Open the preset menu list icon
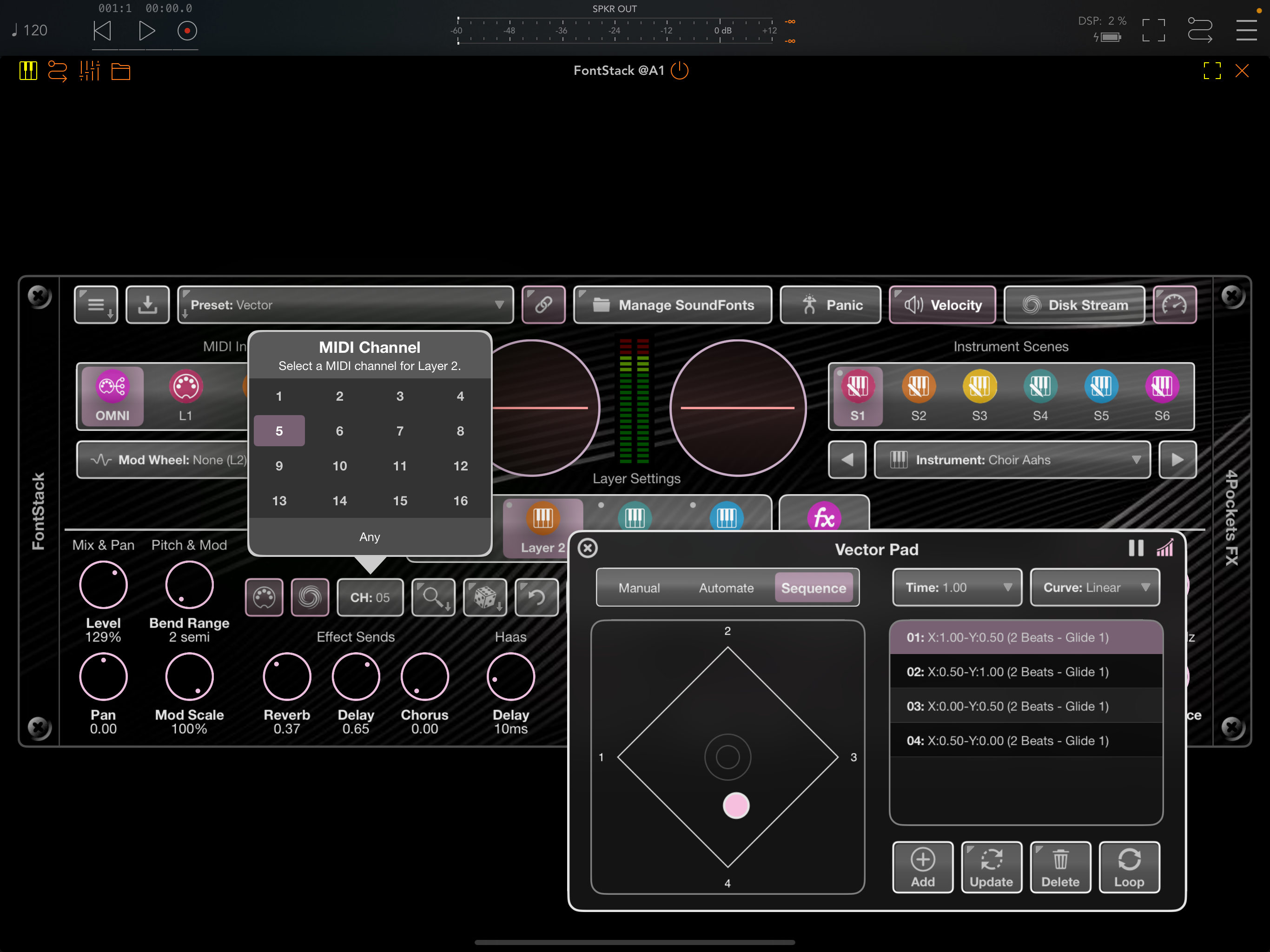Viewport: 1270px width, 952px height. [x=96, y=305]
